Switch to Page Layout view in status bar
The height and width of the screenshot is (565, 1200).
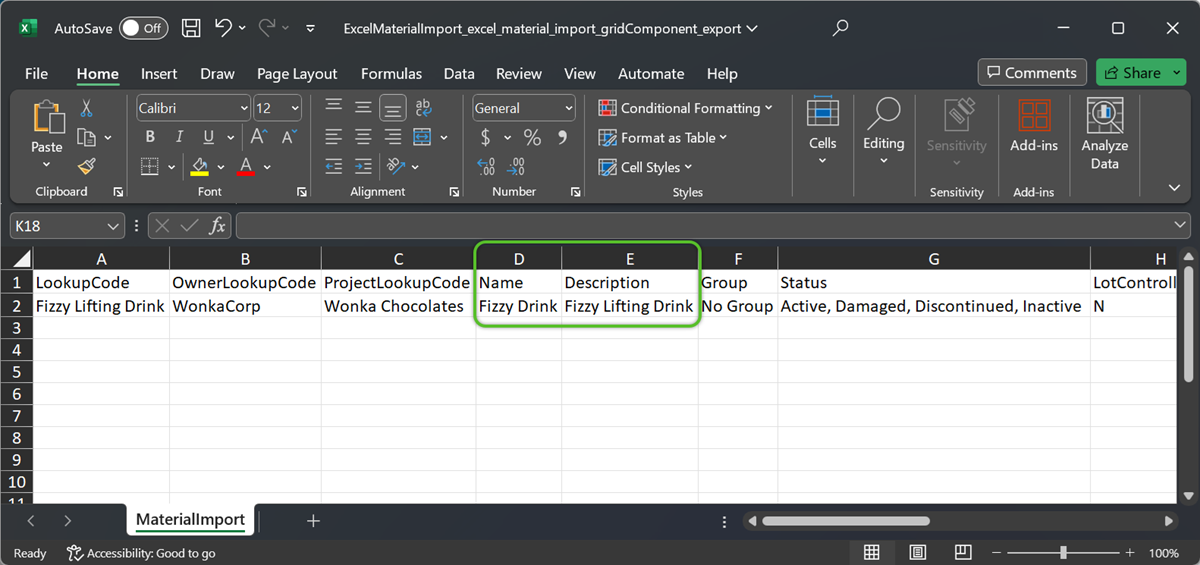pos(917,553)
